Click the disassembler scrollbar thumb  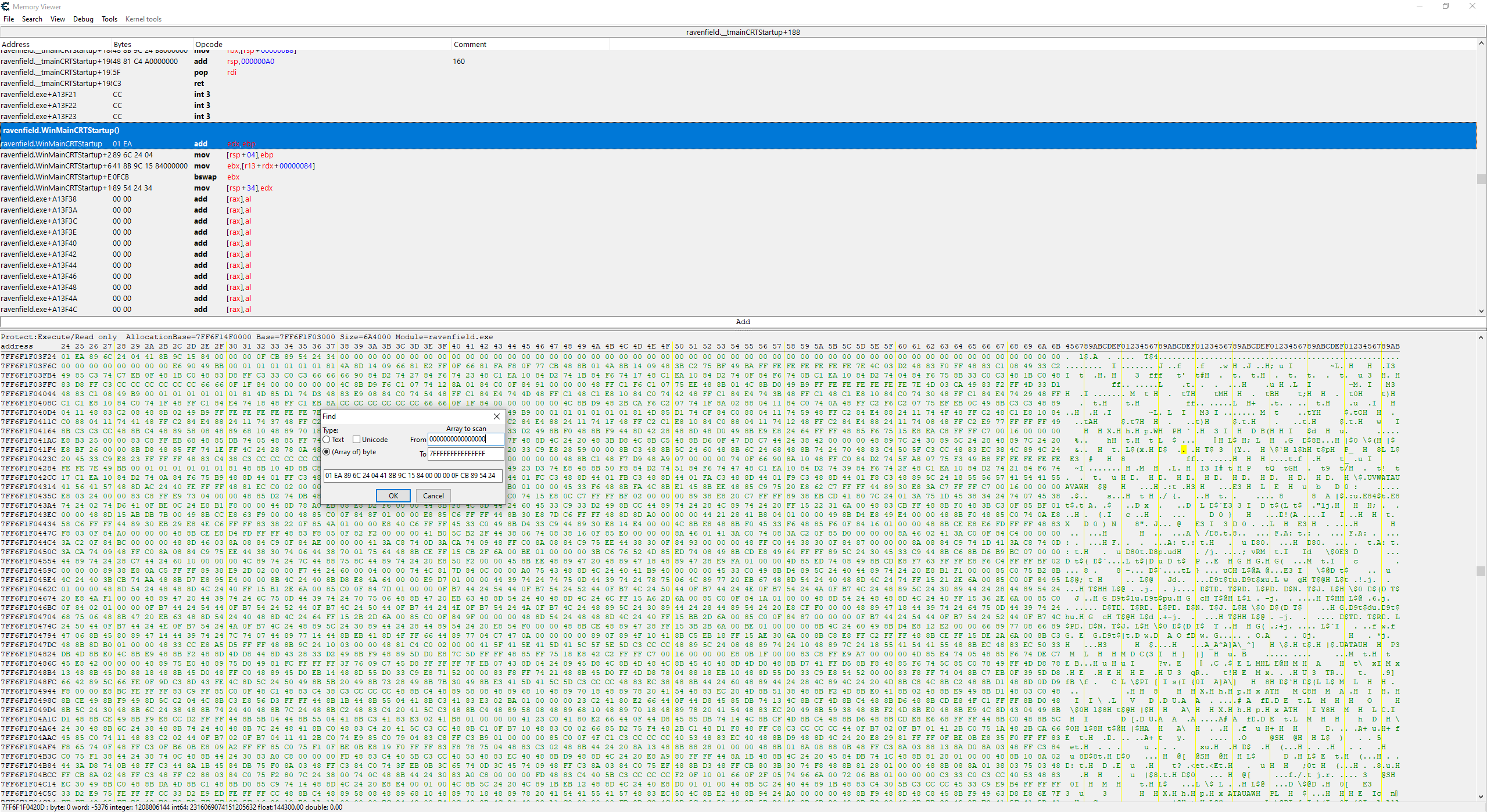coord(1481,179)
